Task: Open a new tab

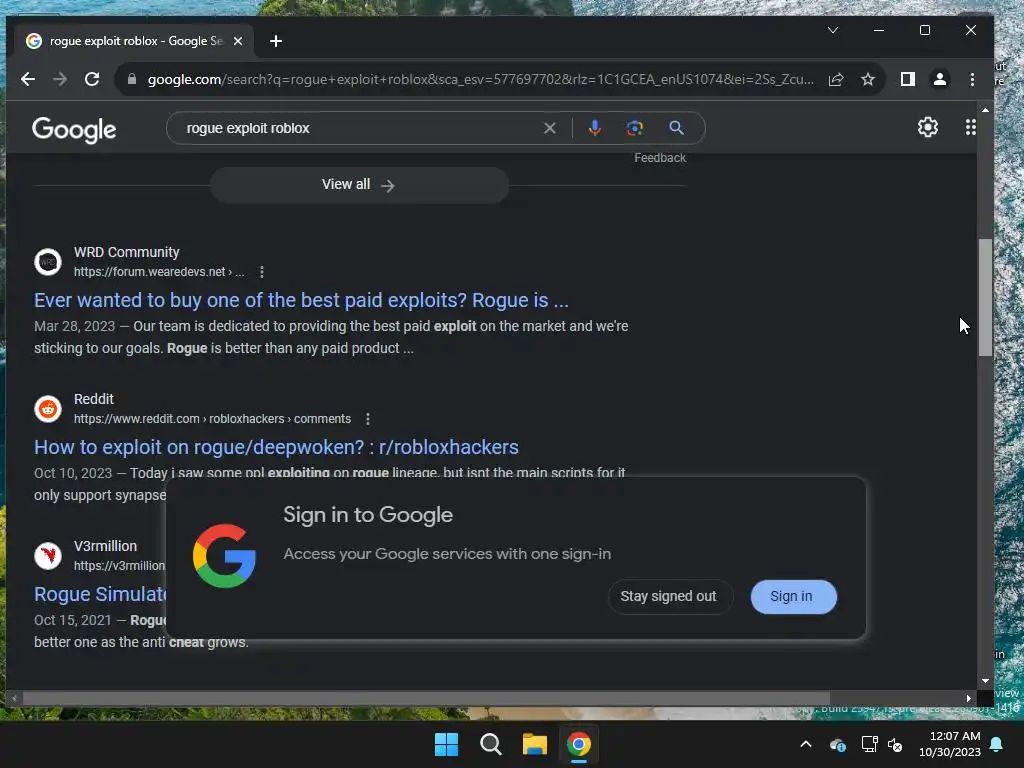Action: tap(276, 41)
